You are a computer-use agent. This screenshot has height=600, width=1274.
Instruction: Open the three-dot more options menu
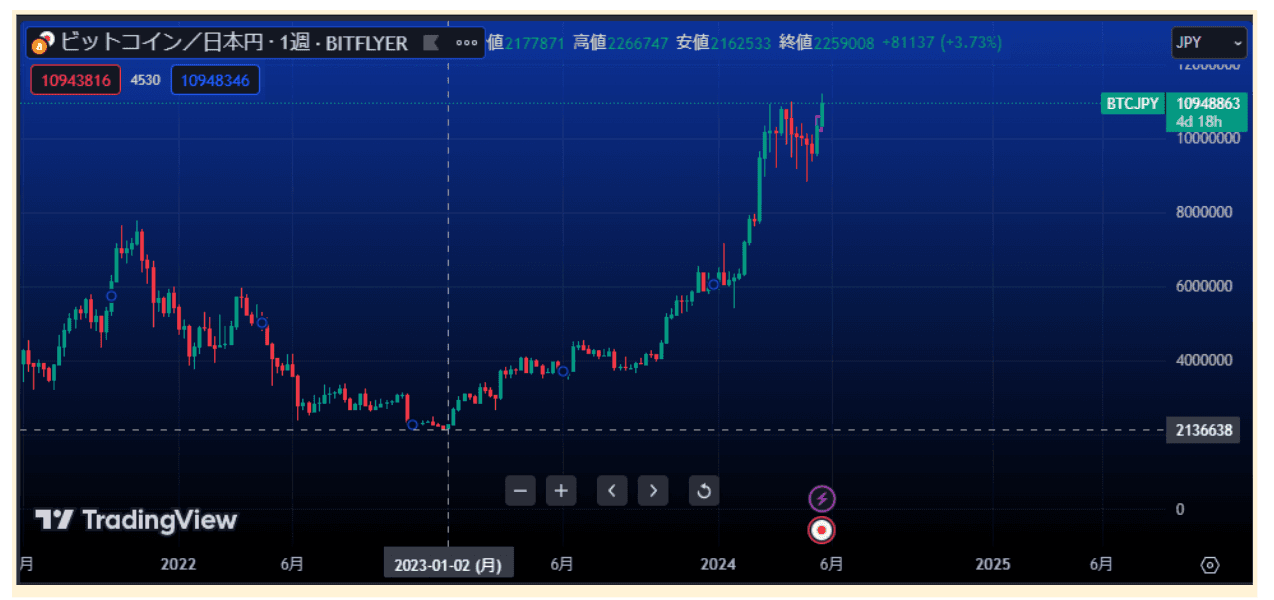[x=466, y=43]
